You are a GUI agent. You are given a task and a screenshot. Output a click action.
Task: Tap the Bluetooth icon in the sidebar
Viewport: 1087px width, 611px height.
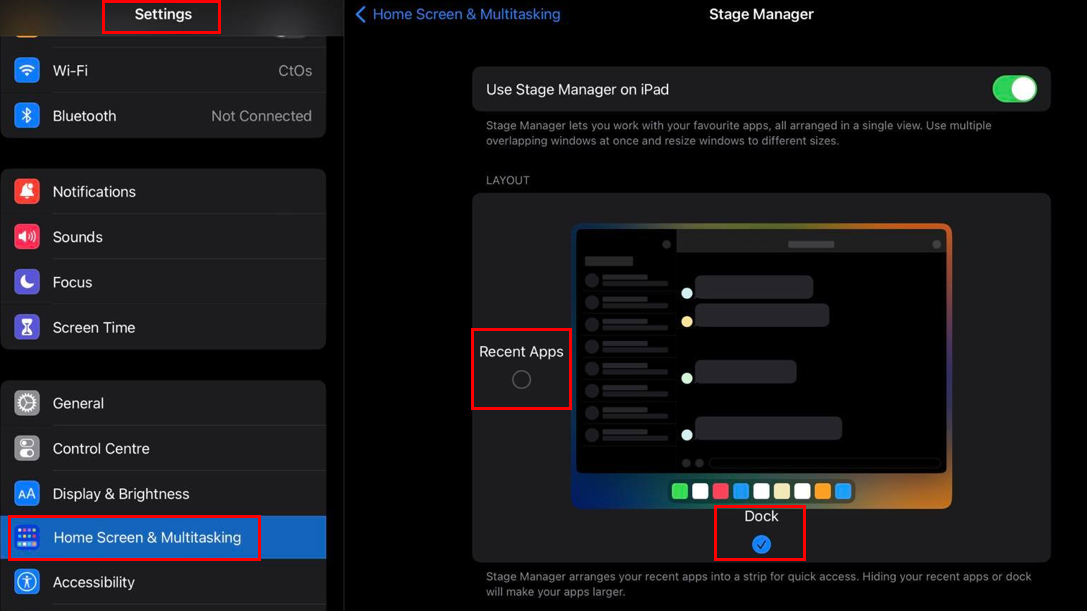[x=27, y=116]
